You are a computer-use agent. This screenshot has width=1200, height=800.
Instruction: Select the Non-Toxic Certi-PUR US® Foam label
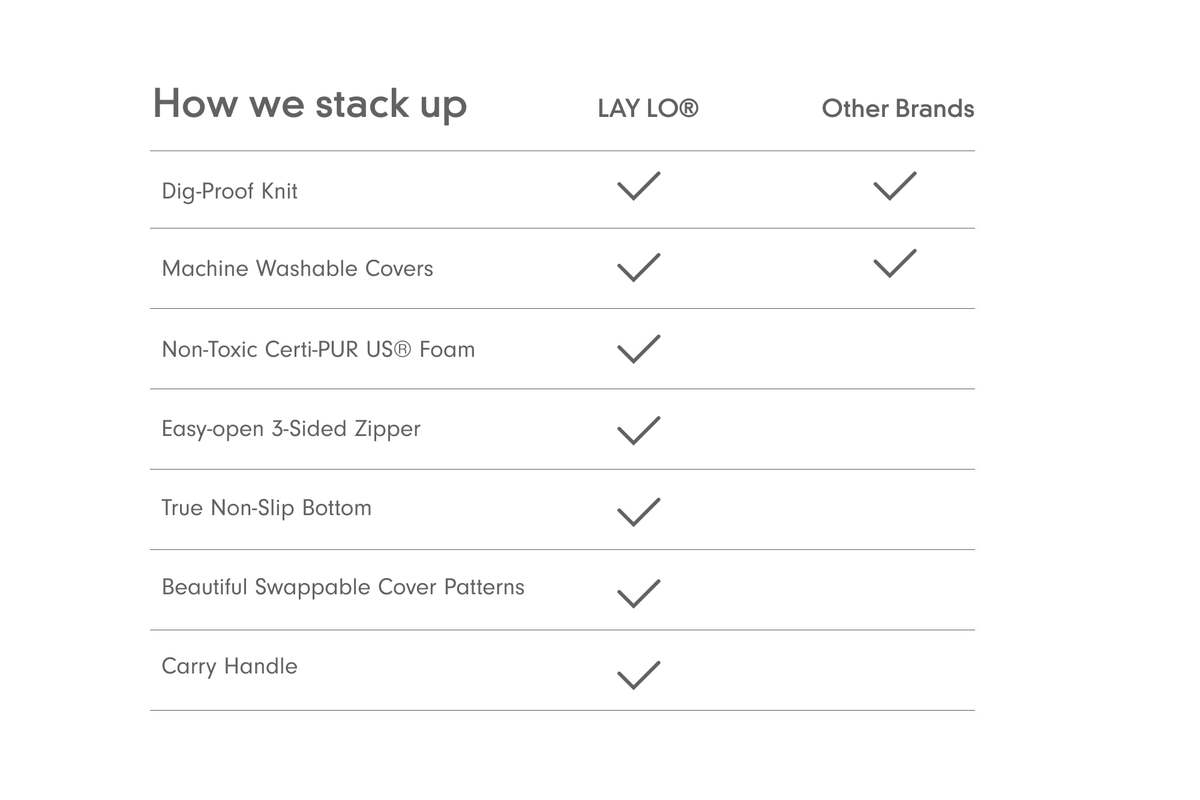[318, 350]
